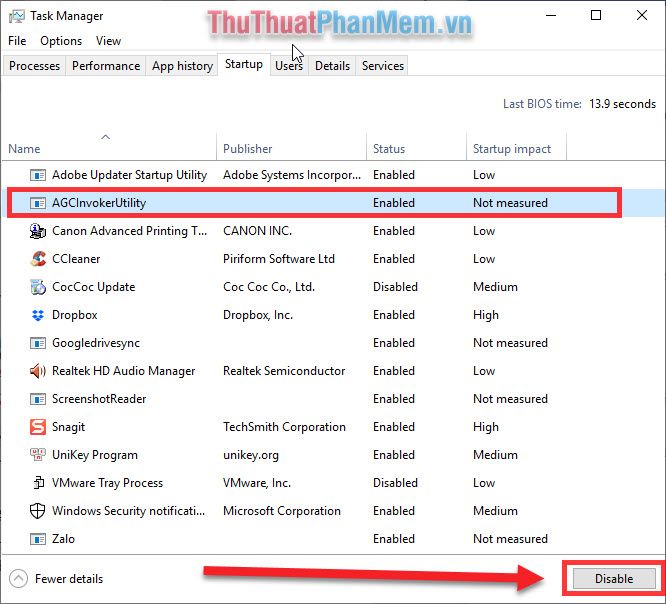Sort by the Status column header
Viewport: 666px width, 604px height.
coord(389,149)
